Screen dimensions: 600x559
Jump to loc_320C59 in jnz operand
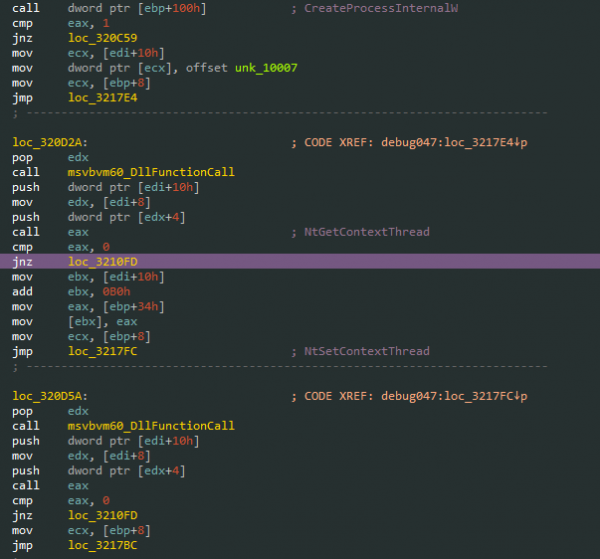(x=97, y=38)
